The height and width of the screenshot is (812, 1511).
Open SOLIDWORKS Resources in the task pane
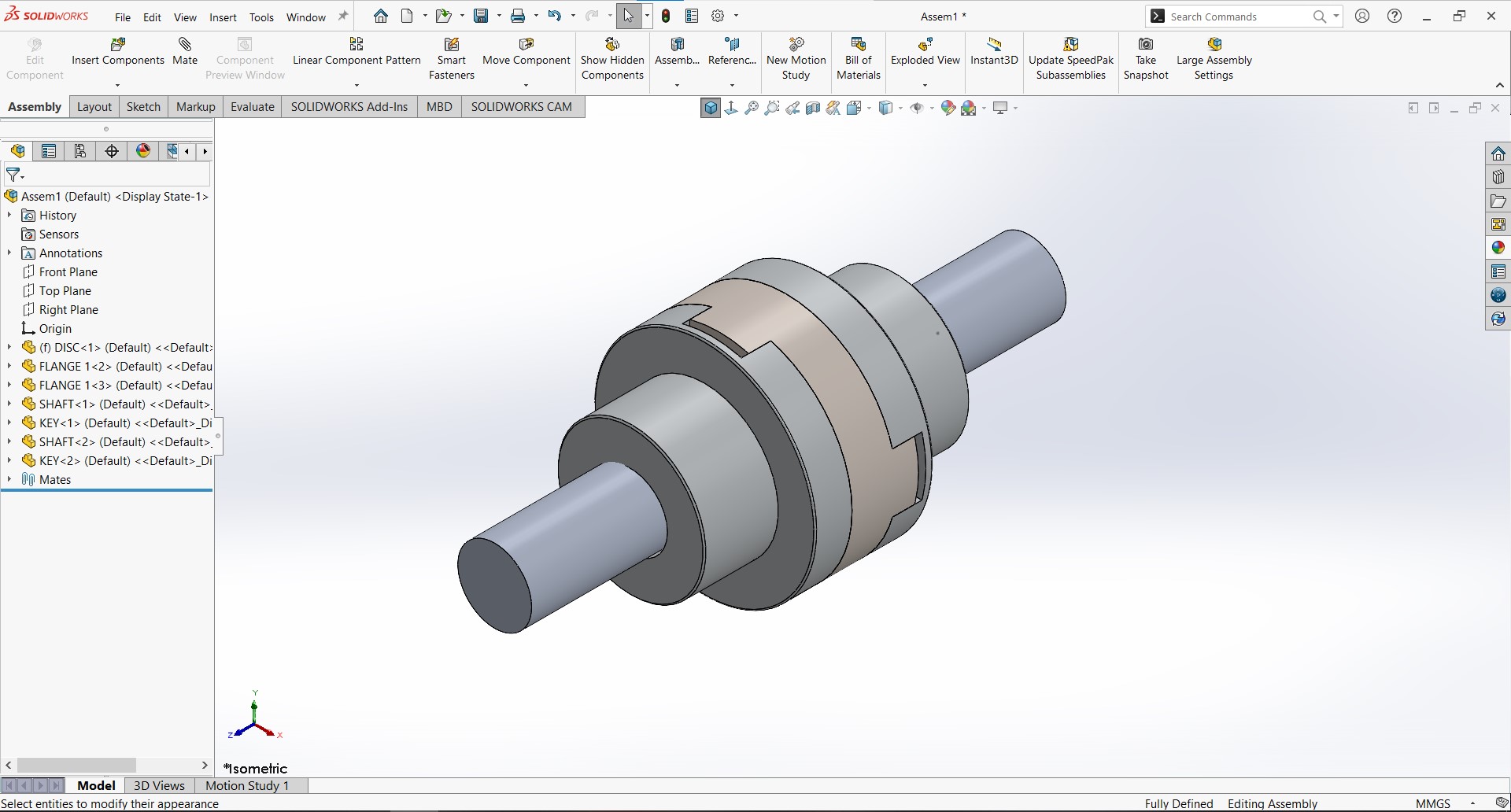click(x=1498, y=153)
